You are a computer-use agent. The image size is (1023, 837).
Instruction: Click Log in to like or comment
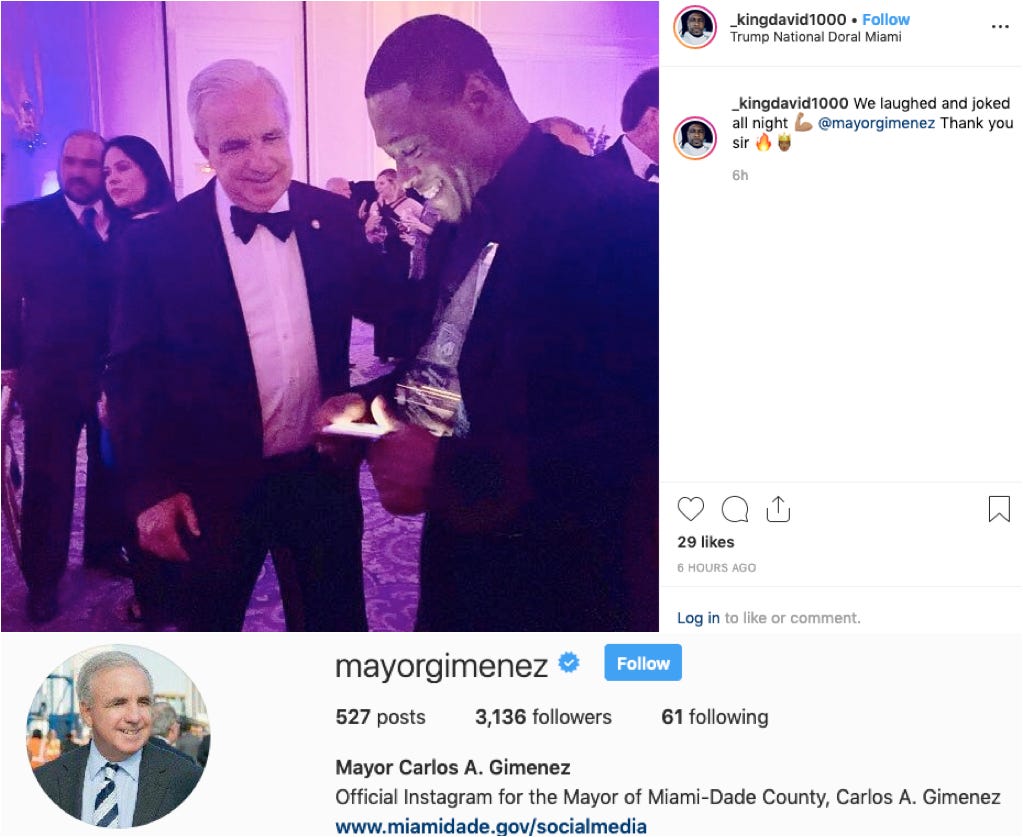(698, 618)
